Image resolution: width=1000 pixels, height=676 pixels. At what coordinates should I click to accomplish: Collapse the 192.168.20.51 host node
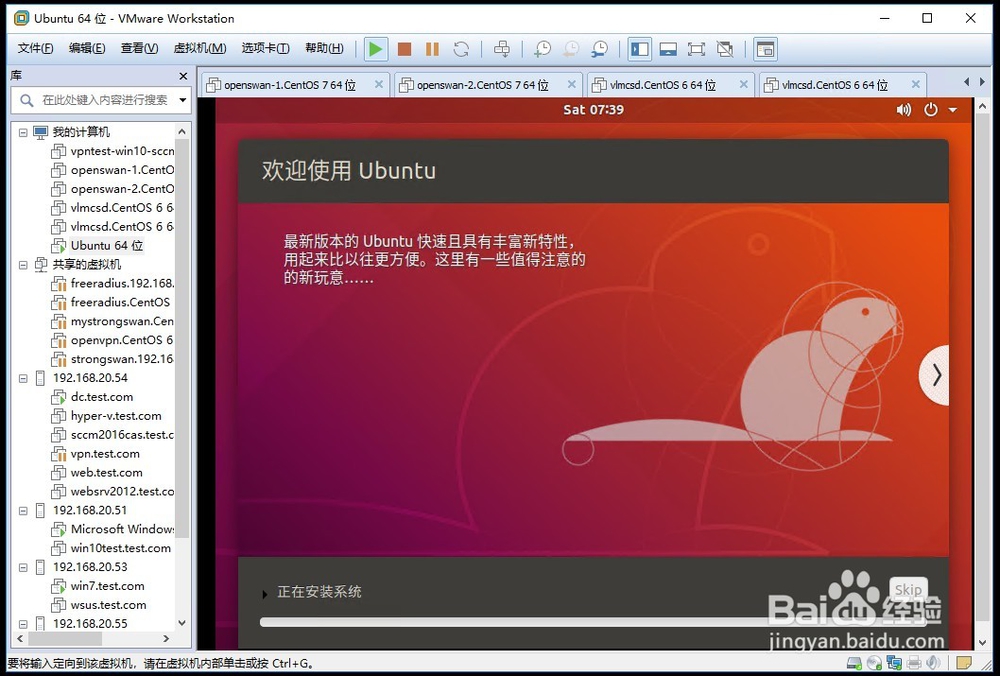(x=23, y=511)
